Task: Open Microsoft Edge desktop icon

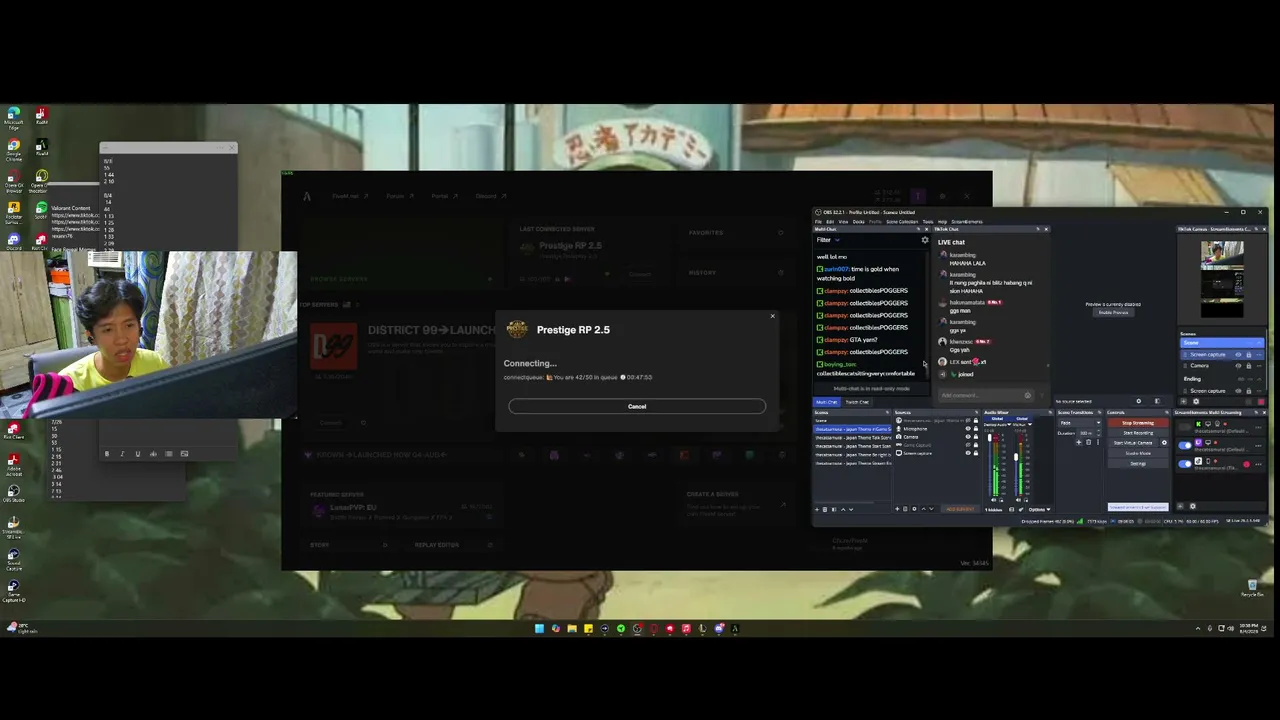Action: tap(13, 118)
